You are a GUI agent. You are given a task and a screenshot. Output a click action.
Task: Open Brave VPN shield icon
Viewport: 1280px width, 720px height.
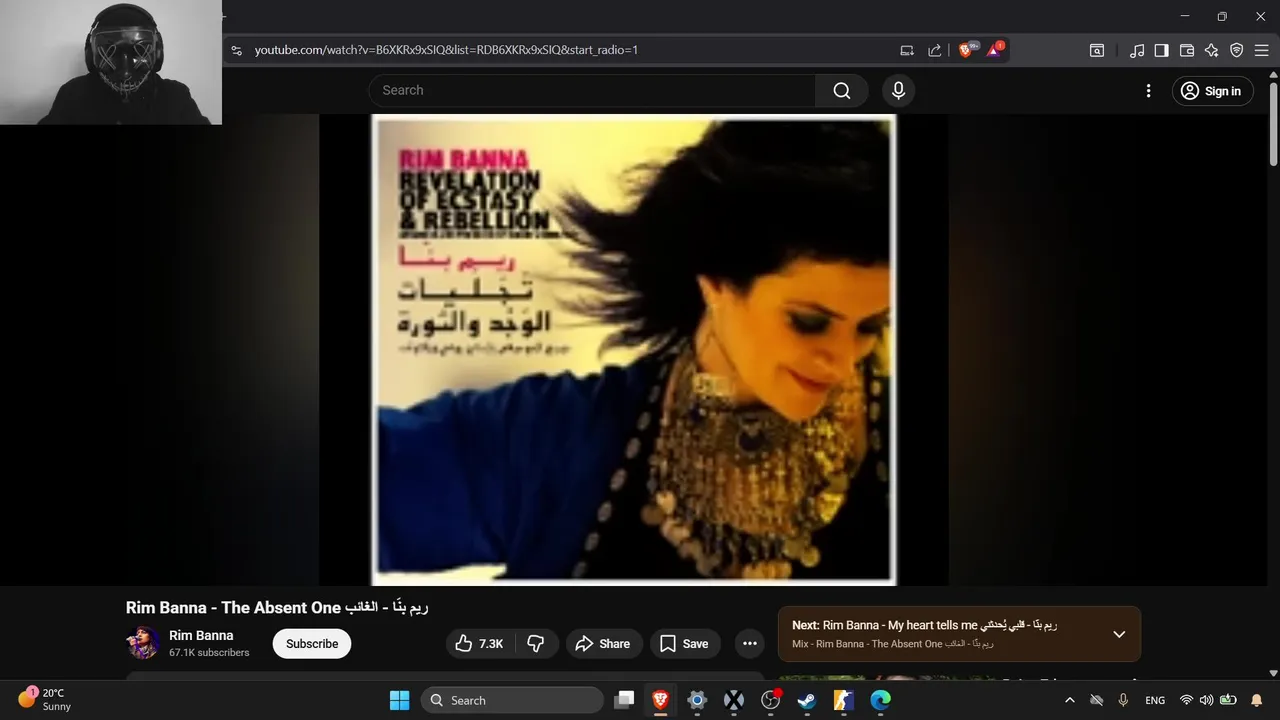[x=1236, y=50]
